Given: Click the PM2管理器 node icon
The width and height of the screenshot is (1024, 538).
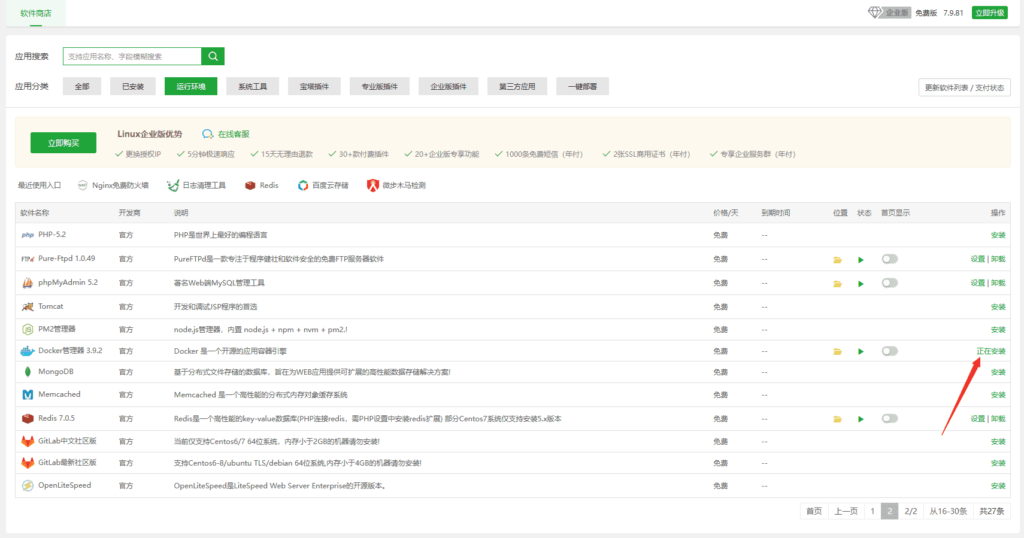Looking at the screenshot, I should coord(27,329).
